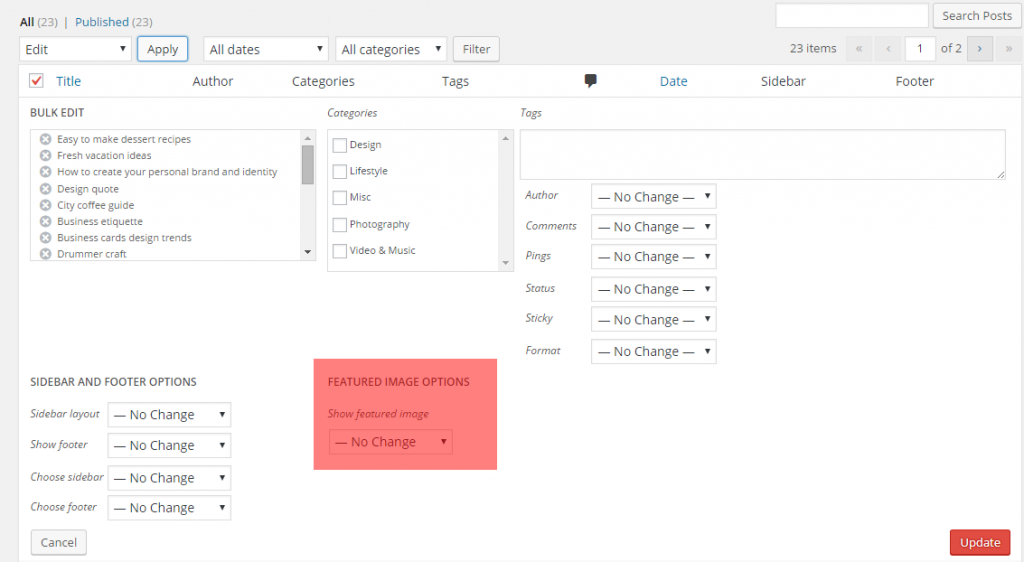This screenshot has width=1024, height=562.
Task: Remove 'Fresh vacation ideas' from bulk edit
Action: (45, 155)
